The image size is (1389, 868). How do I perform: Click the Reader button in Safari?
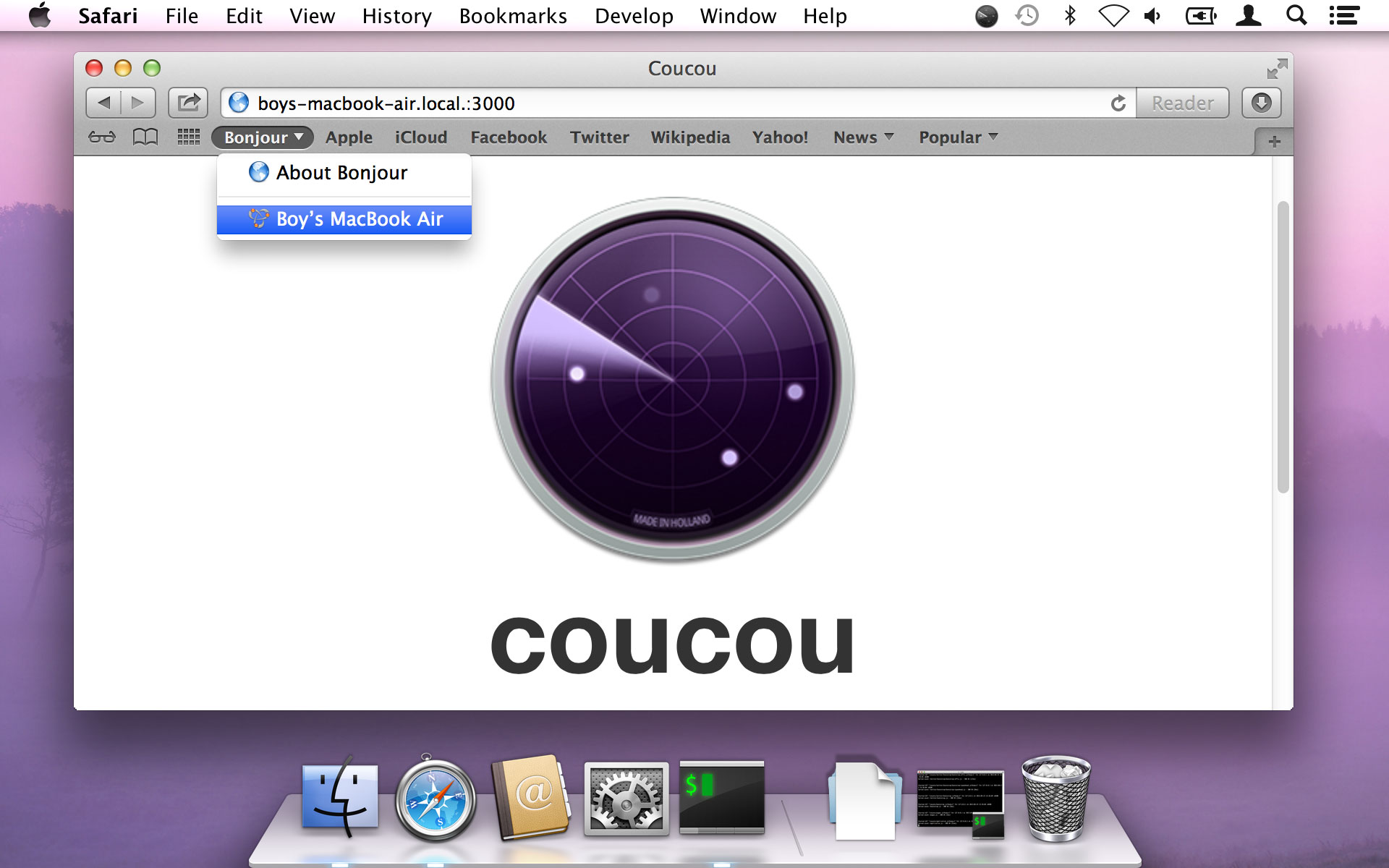(x=1183, y=103)
